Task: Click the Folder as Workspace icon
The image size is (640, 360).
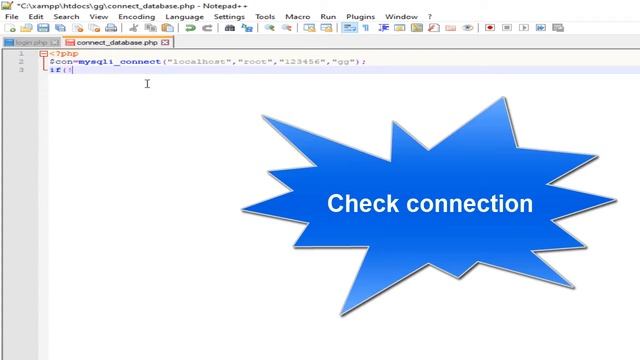Action: pyautogui.click(x=451, y=28)
